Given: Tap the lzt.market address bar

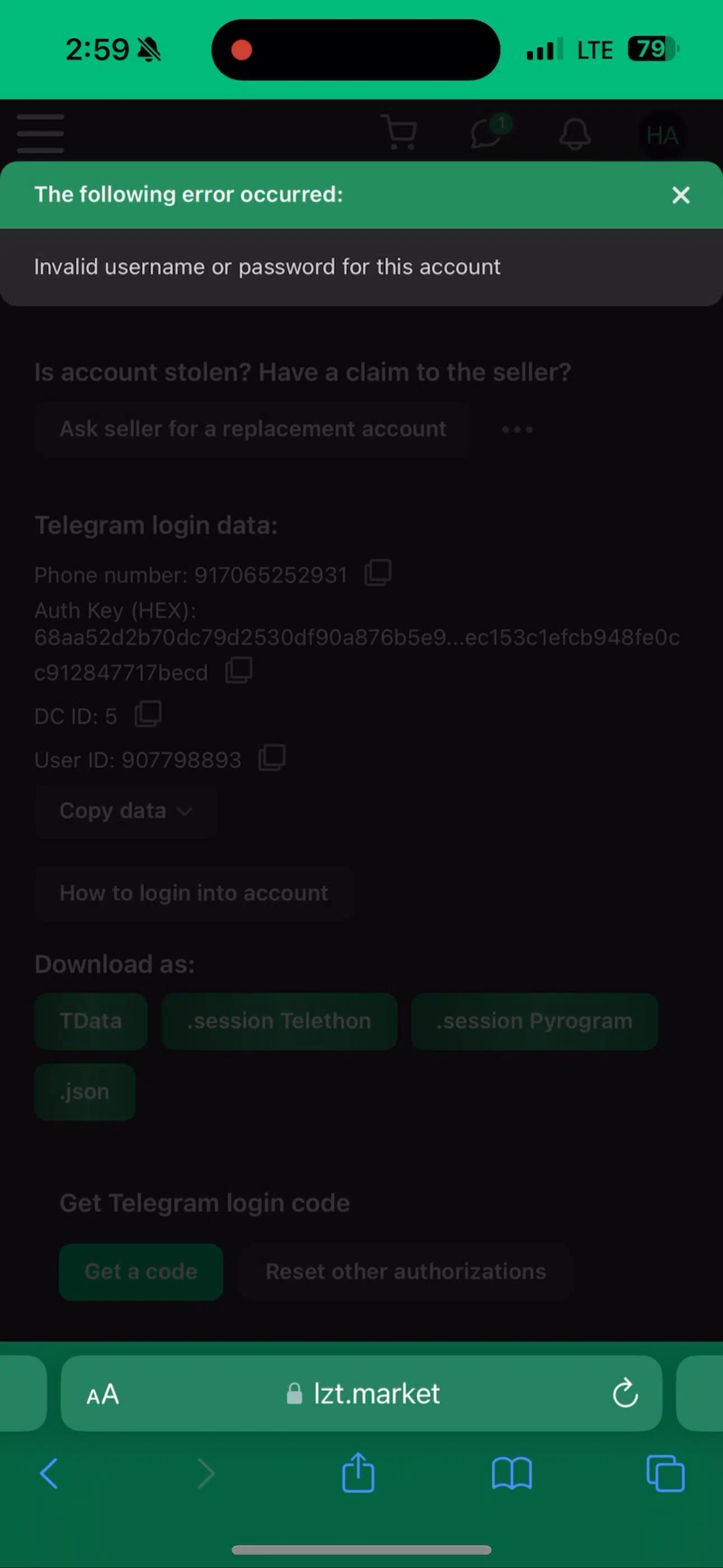Looking at the screenshot, I should [361, 1392].
